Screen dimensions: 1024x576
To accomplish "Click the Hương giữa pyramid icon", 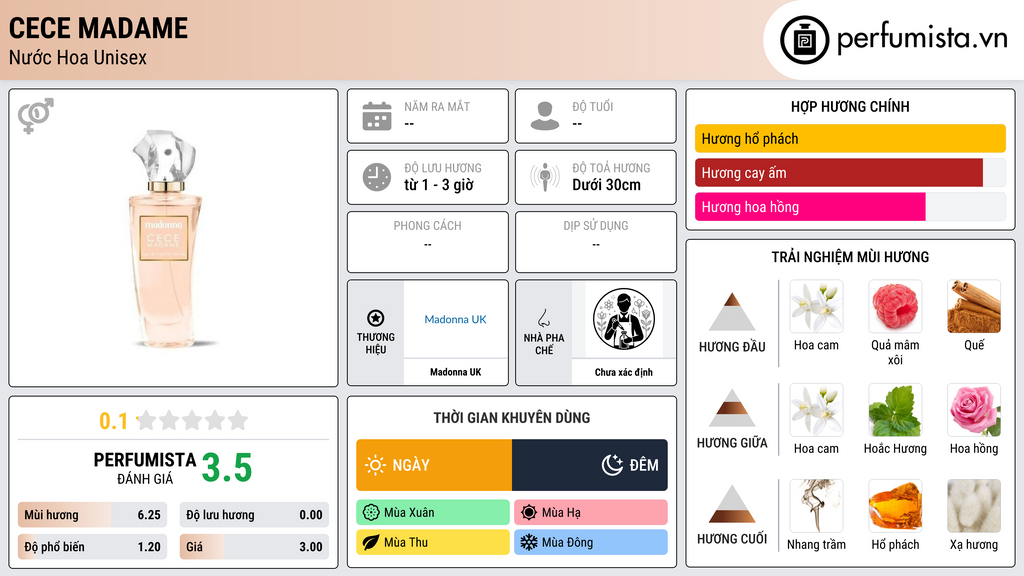I will pyautogui.click(x=732, y=408).
